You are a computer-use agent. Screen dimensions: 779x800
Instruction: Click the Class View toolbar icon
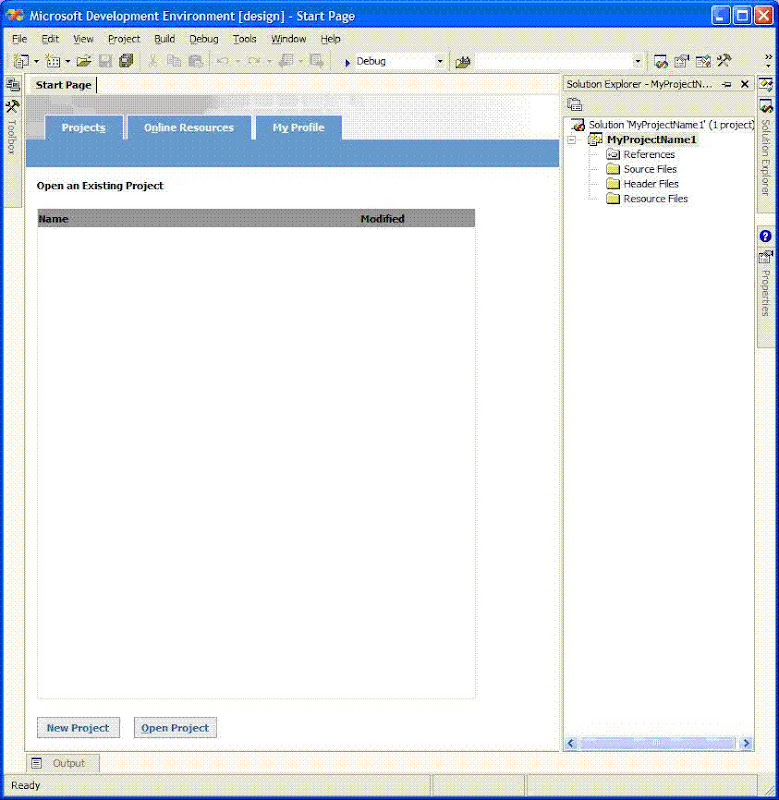(x=703, y=61)
